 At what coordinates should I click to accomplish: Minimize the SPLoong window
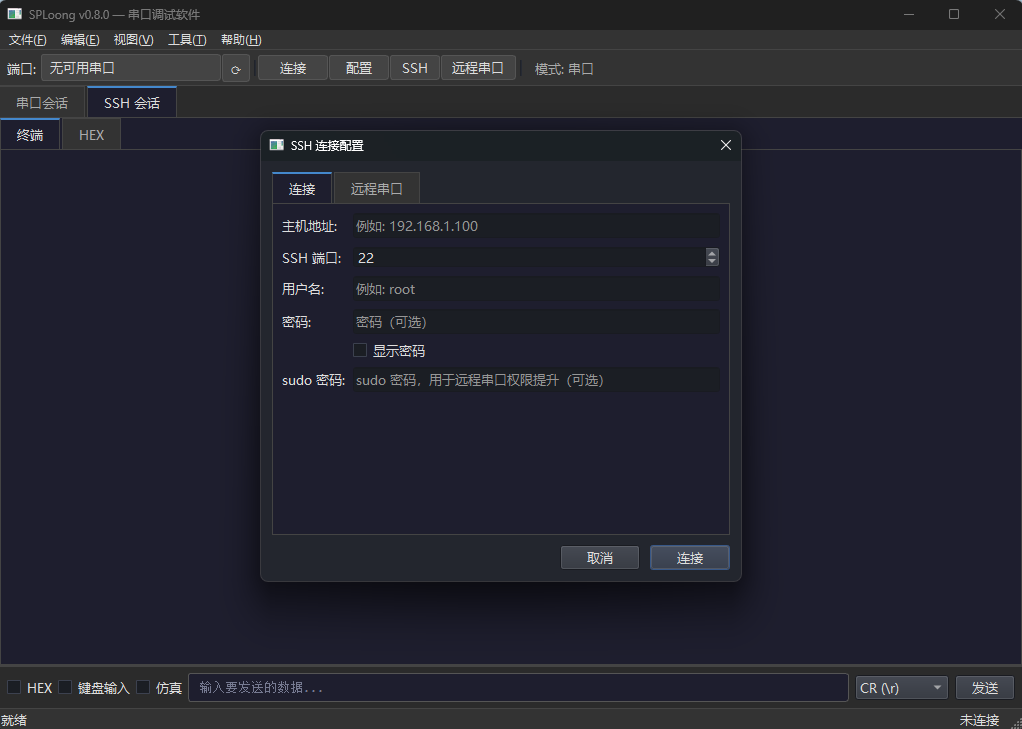909,14
